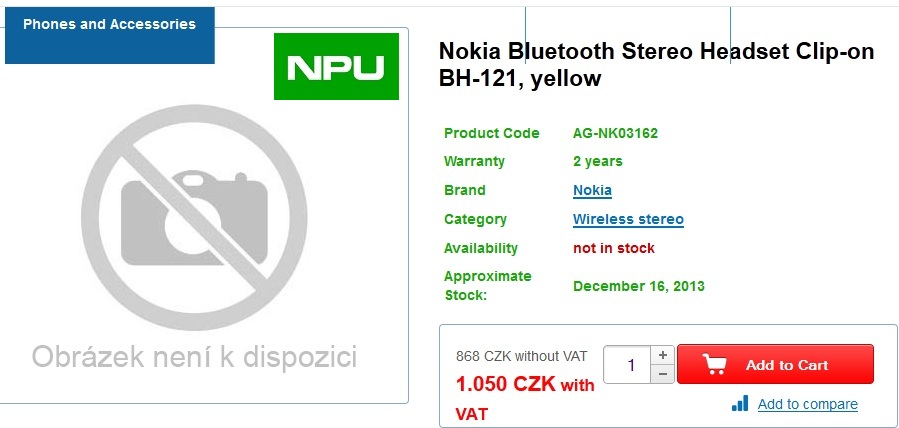Increase quantity with the plus stepper
The height and width of the screenshot is (428, 899).
(x=662, y=355)
